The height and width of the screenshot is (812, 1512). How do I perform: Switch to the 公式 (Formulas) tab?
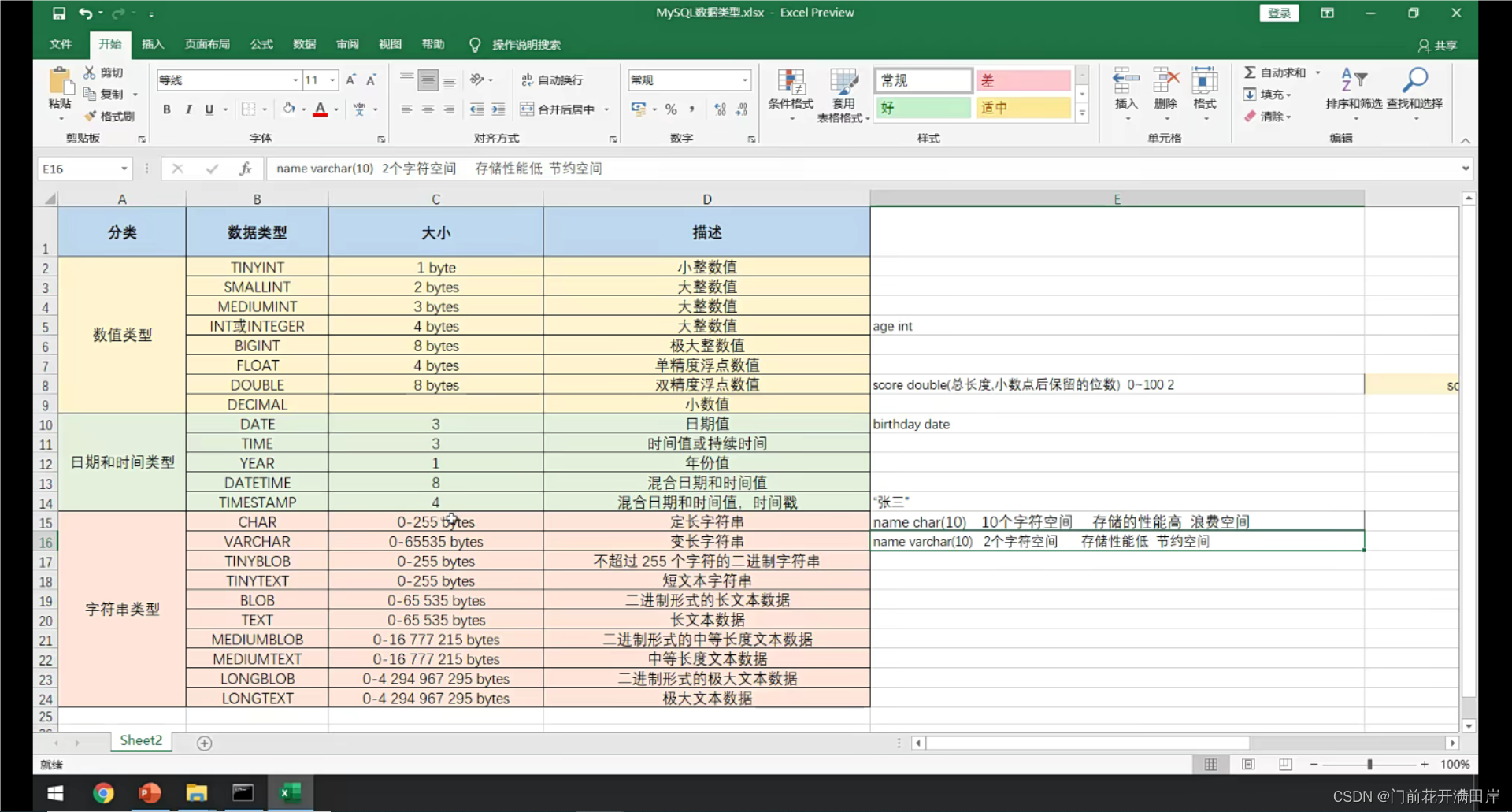(261, 44)
